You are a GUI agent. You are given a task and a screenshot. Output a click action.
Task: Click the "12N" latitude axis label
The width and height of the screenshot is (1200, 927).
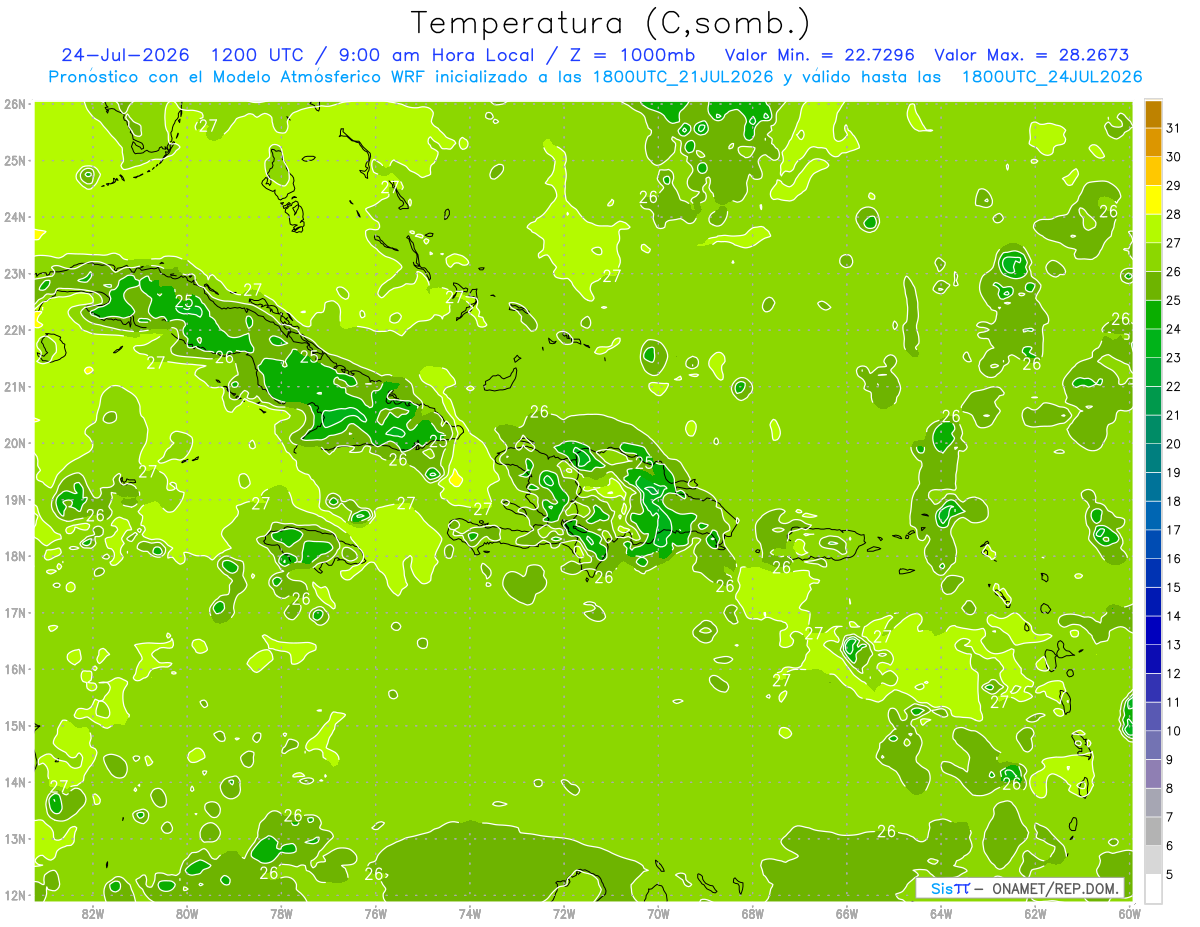point(15,895)
